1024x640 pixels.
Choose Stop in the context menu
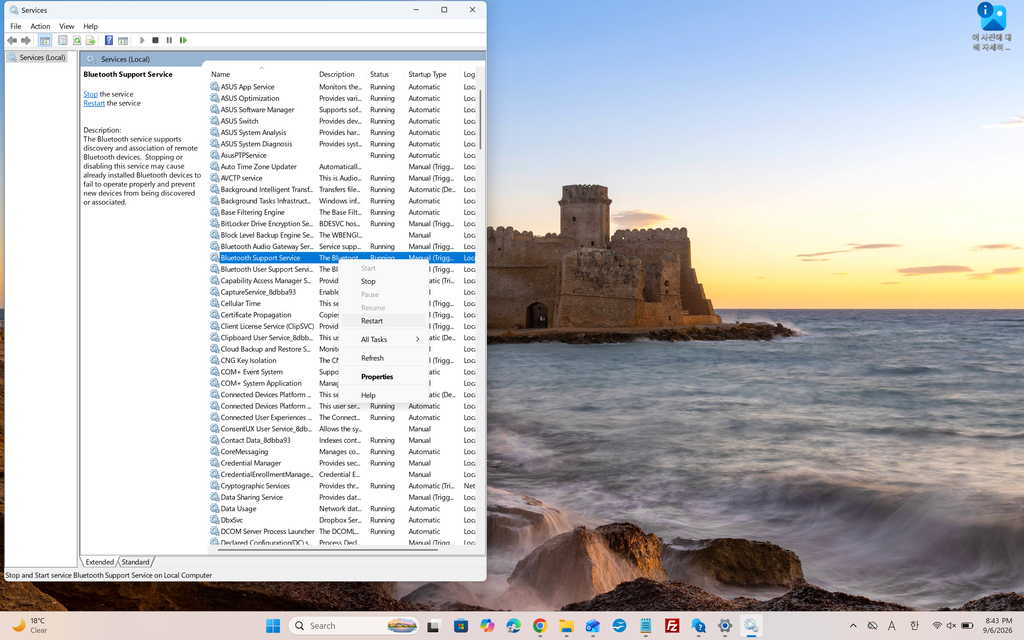[x=383, y=281]
